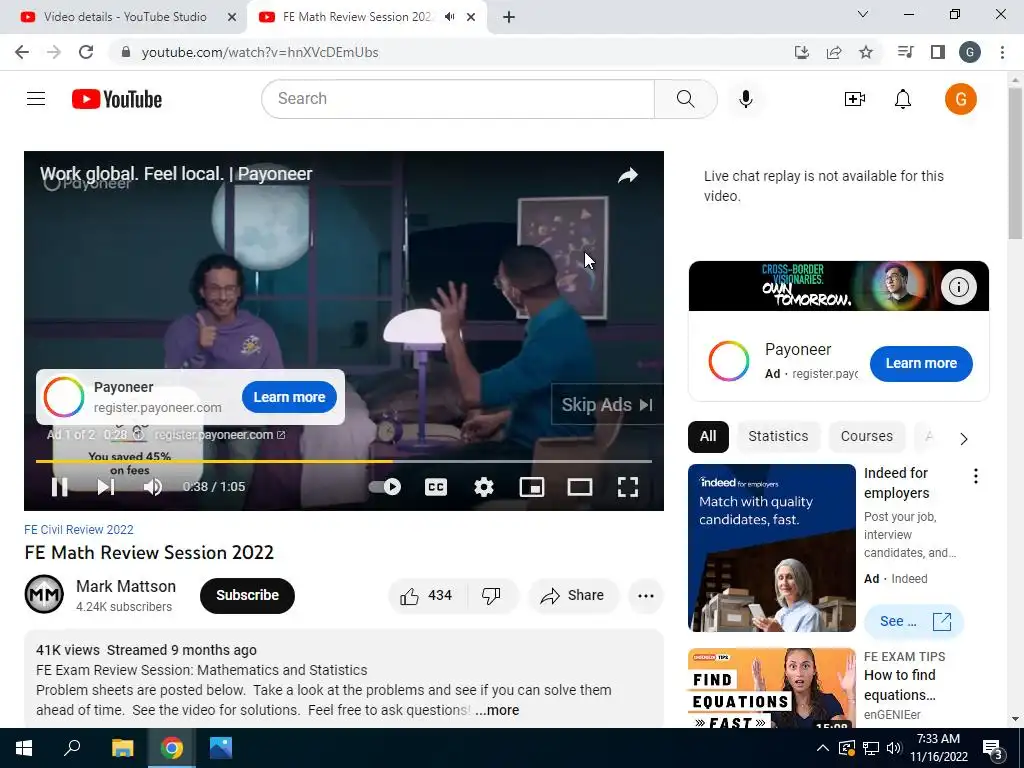Click share this page icon in address bar
This screenshot has width=1024, height=768.
[834, 52]
